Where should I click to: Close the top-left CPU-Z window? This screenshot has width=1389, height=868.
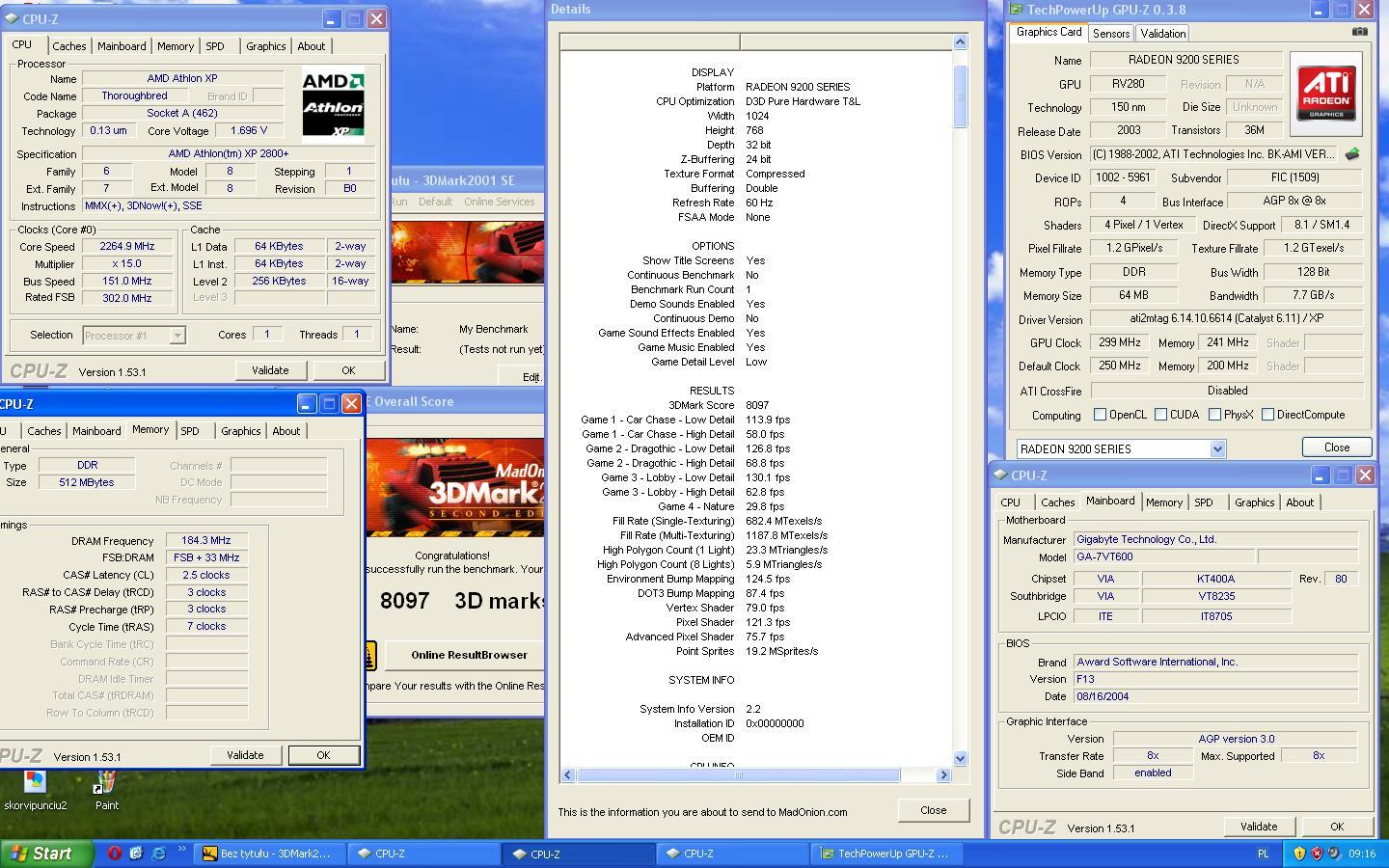[x=376, y=18]
